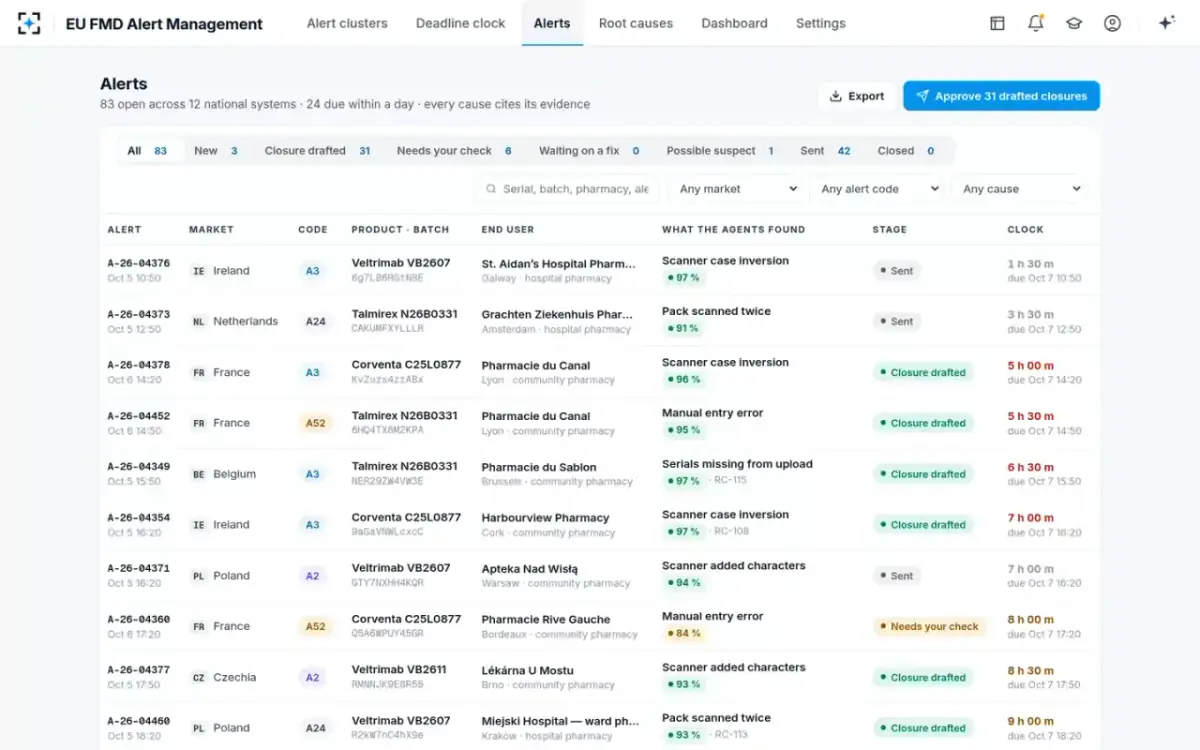Open alert A-26-04373
Screen dimensions: 1200x750
click(139, 314)
